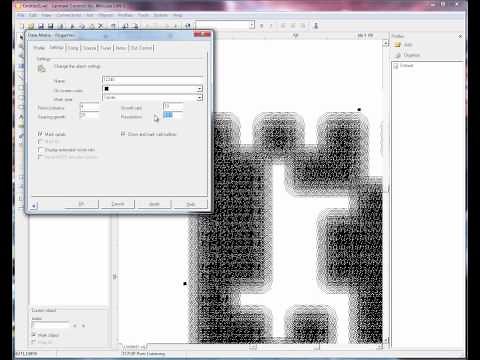This screenshot has height=360, width=480.
Task: Close the right-side panel with its X
Action: (460, 36)
